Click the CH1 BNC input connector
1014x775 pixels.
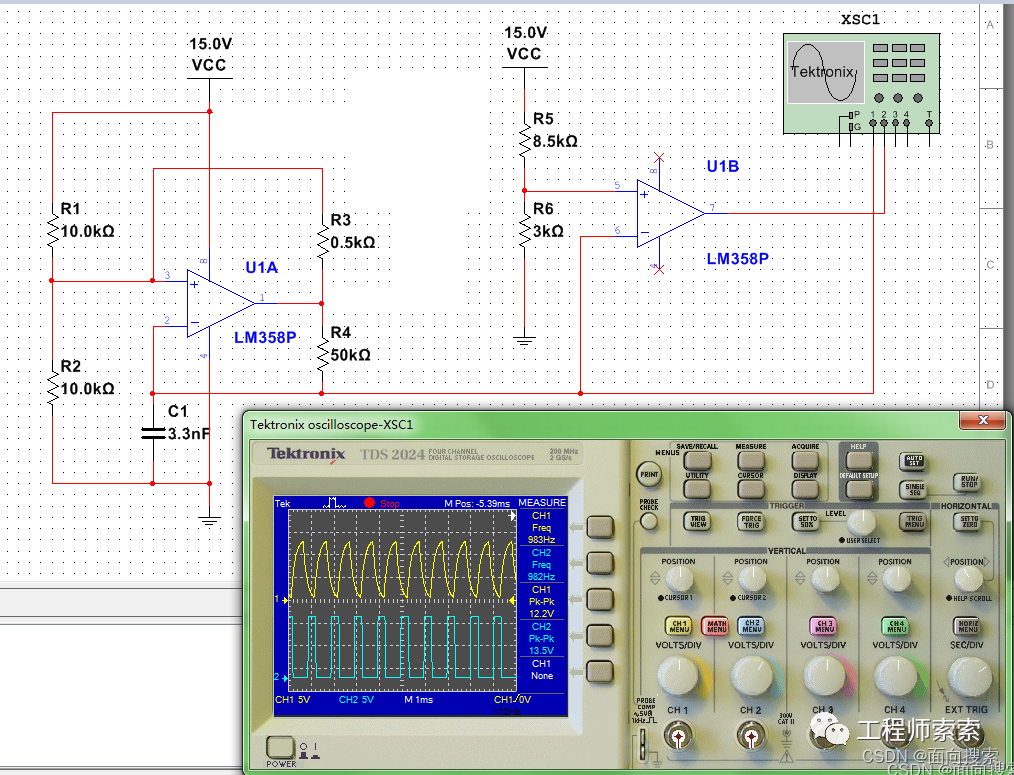coord(678,737)
